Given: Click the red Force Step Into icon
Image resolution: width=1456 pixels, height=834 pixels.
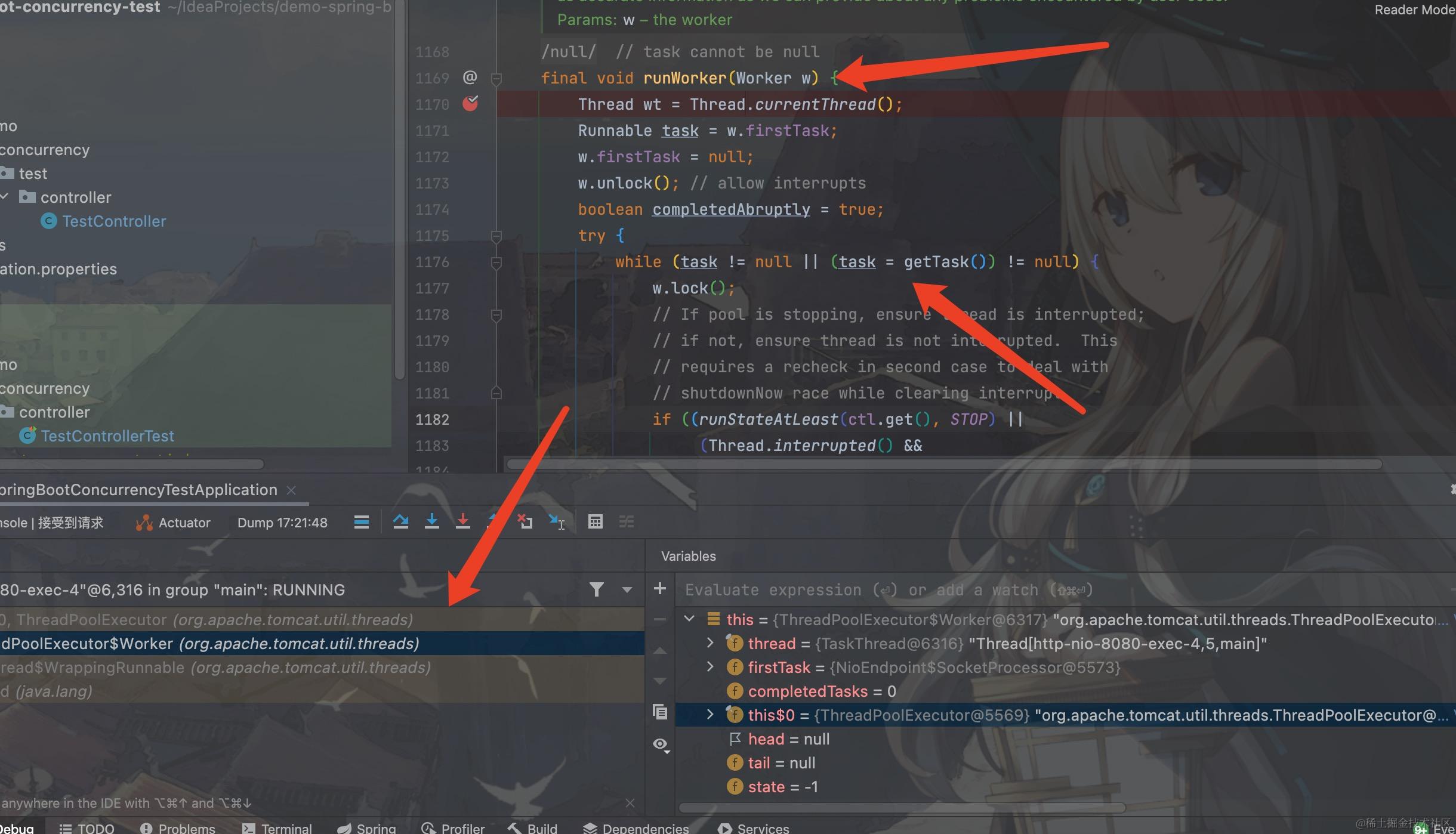Looking at the screenshot, I should coord(462,522).
